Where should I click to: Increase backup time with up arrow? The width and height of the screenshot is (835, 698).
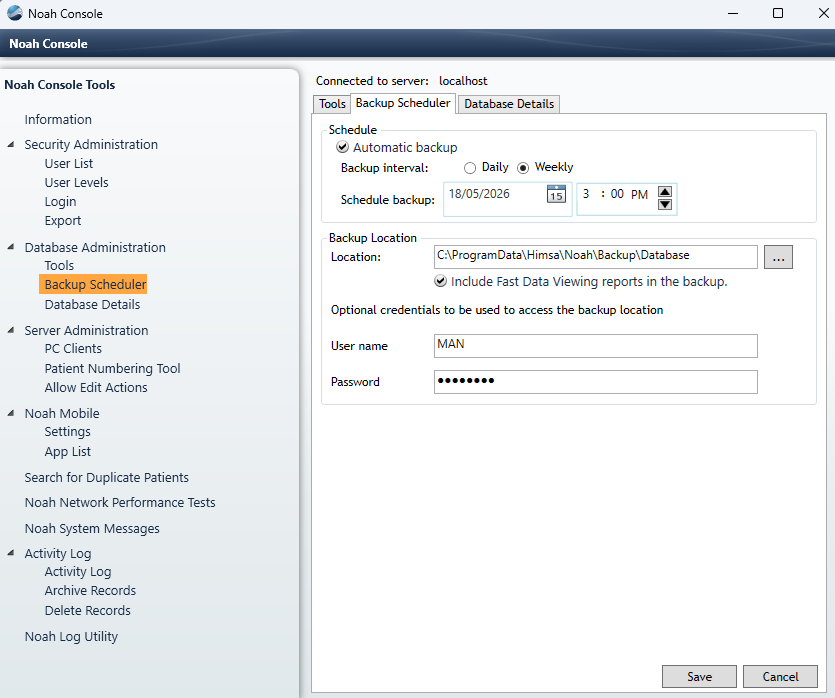point(665,192)
